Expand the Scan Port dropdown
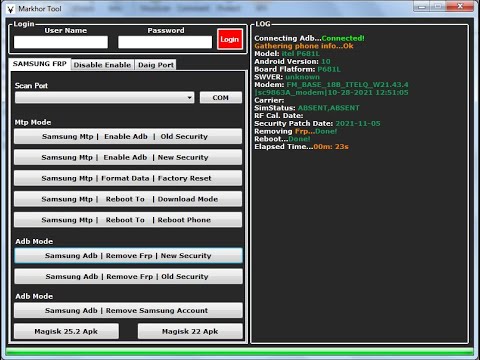 (x=105, y=98)
